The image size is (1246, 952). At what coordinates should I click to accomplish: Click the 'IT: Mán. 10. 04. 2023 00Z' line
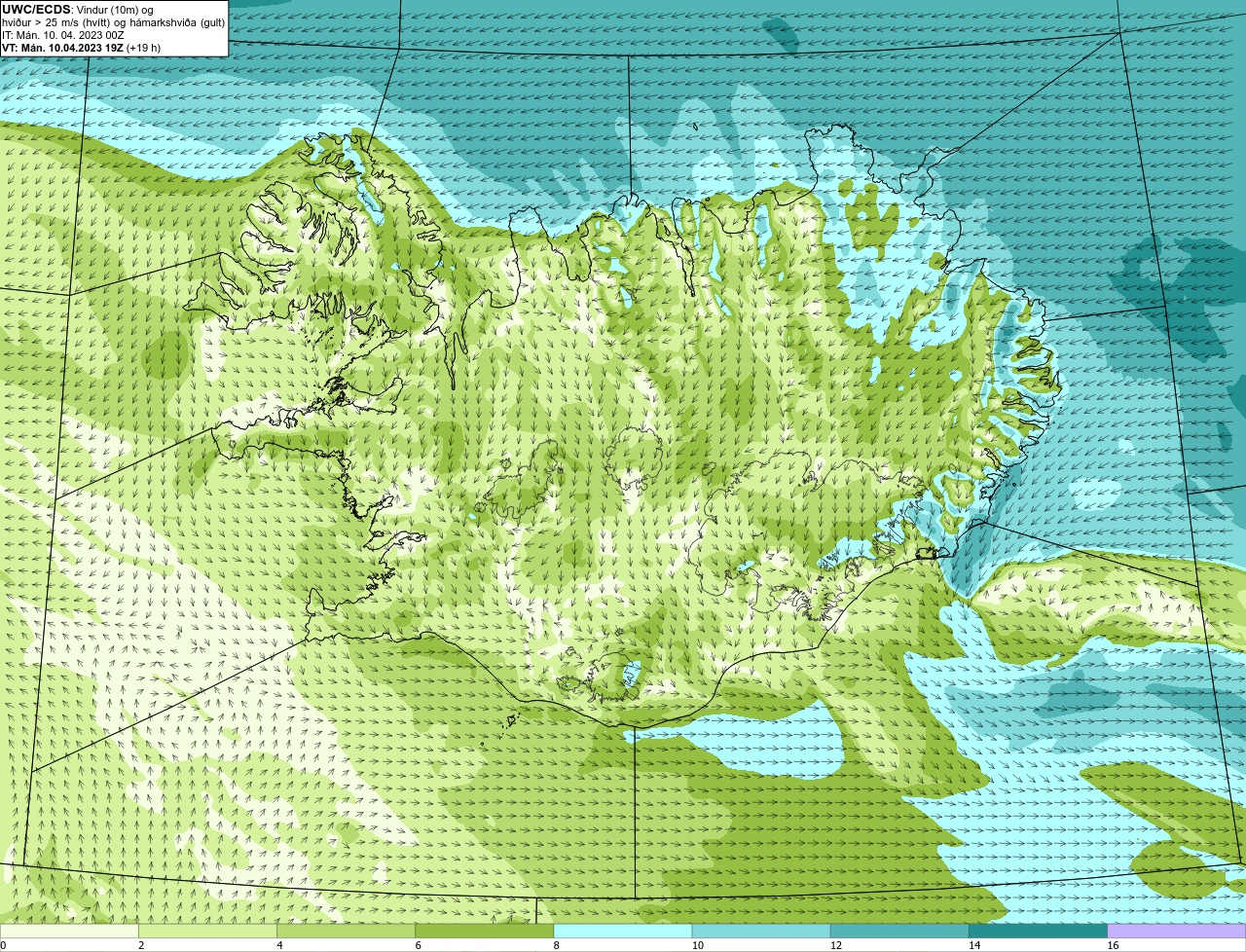click(63, 35)
